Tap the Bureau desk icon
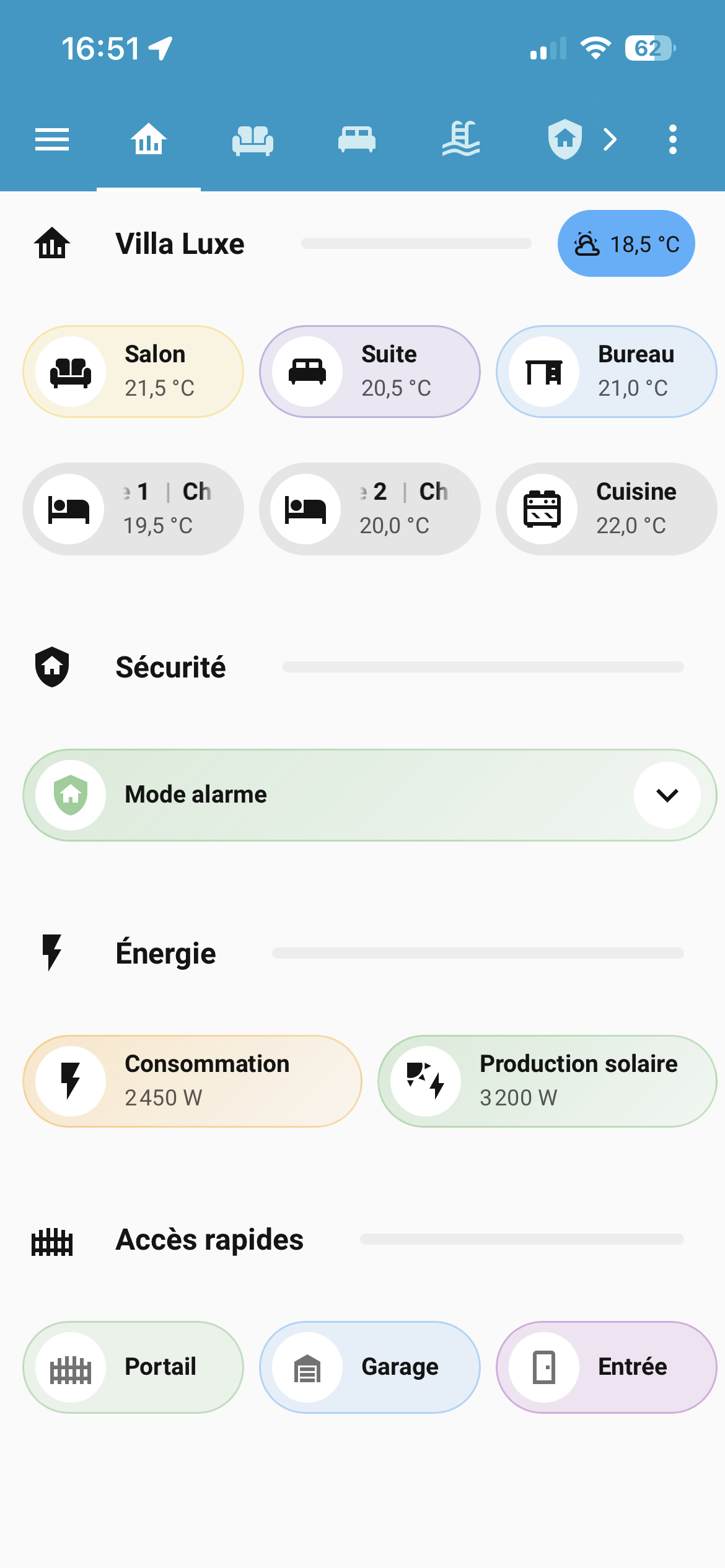The width and height of the screenshot is (725, 1568). coord(544,372)
